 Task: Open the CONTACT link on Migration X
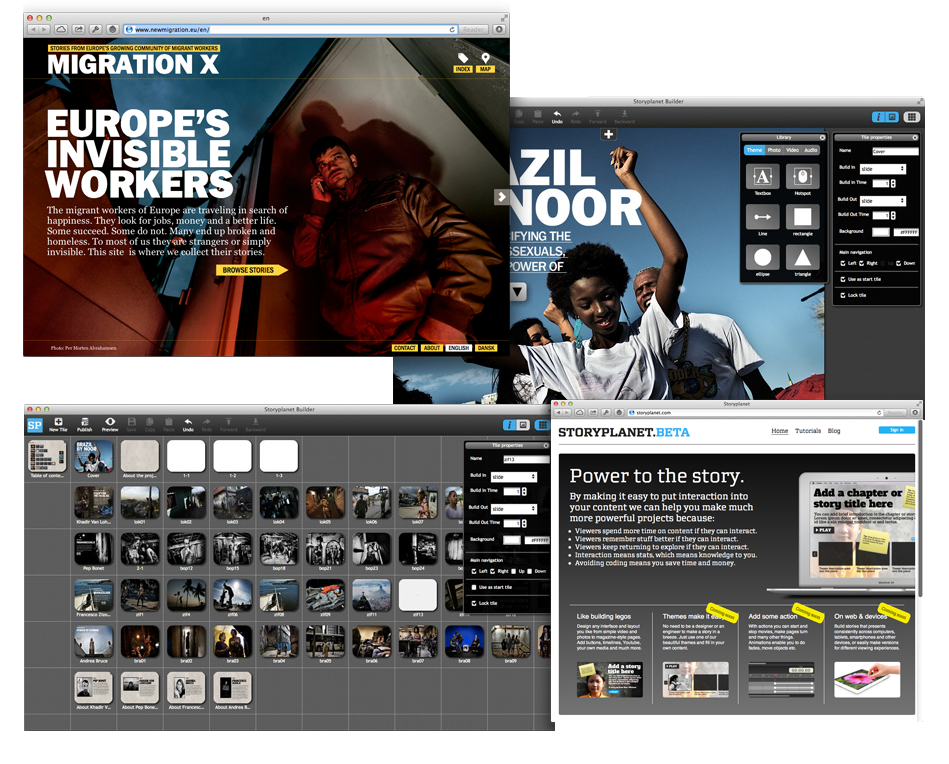tap(404, 348)
